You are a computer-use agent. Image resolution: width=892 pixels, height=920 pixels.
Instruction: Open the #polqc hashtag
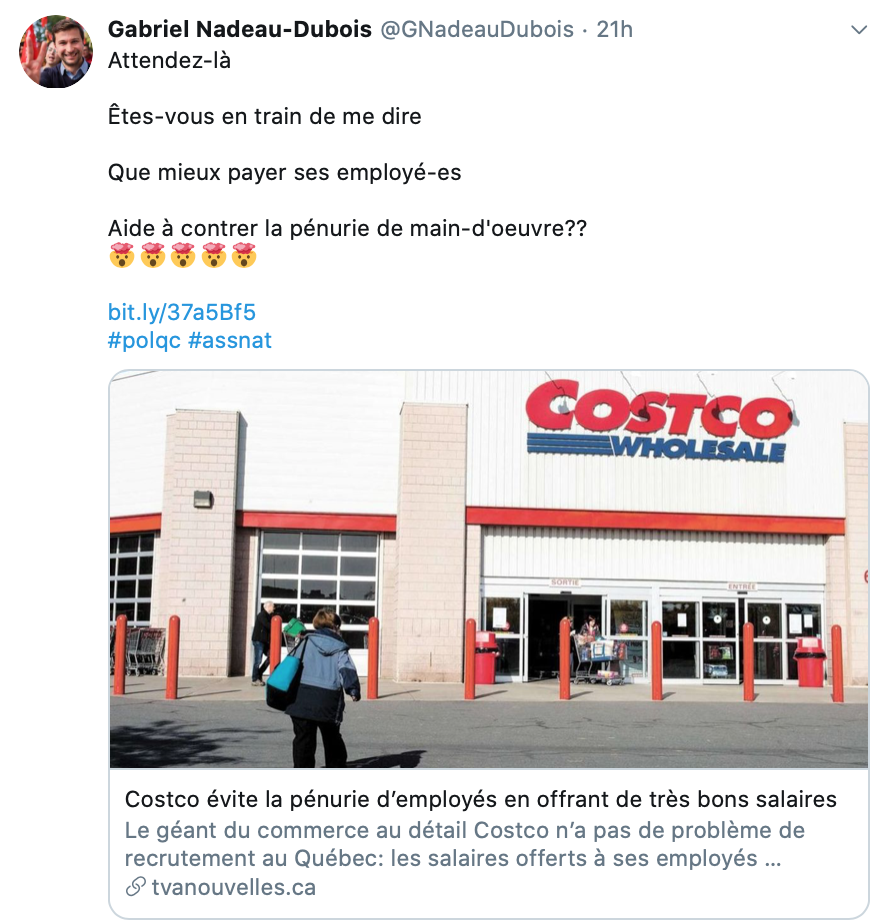click(144, 340)
